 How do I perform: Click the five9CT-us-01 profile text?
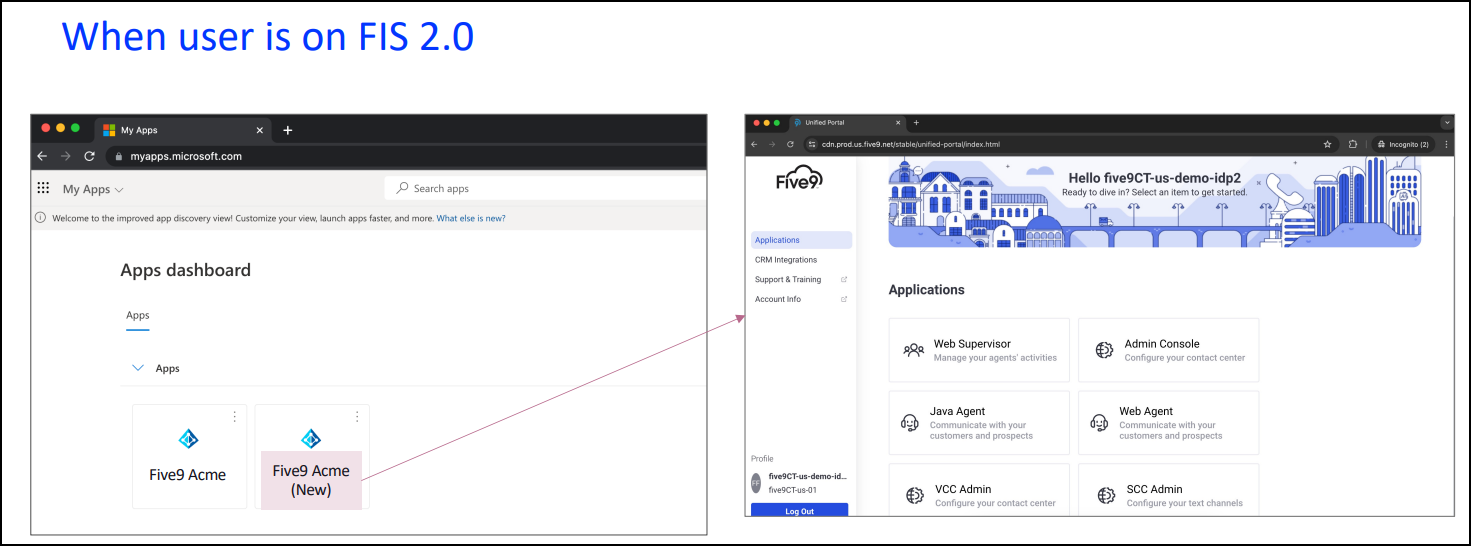click(x=792, y=490)
